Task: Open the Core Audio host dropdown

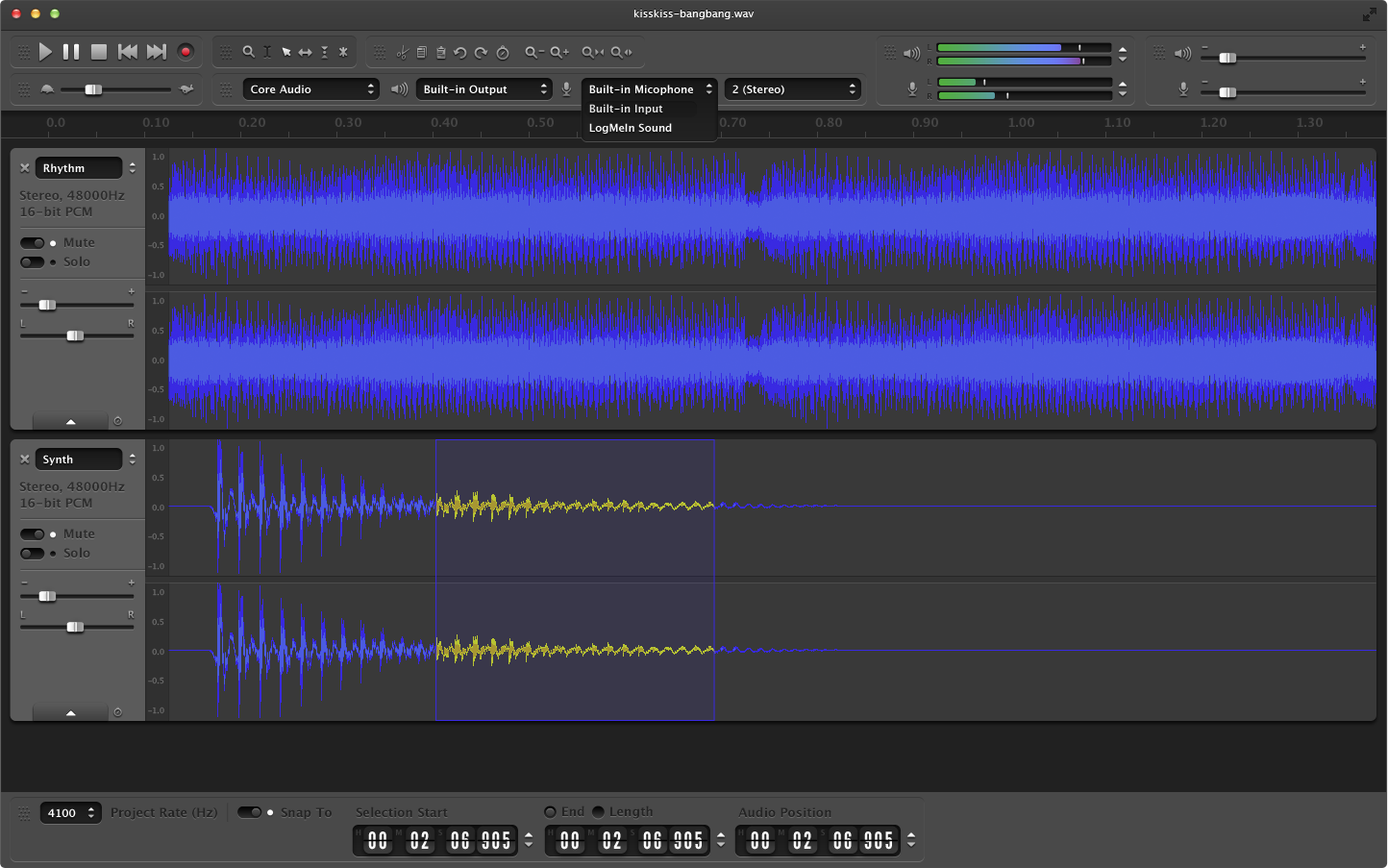Action: pos(310,89)
